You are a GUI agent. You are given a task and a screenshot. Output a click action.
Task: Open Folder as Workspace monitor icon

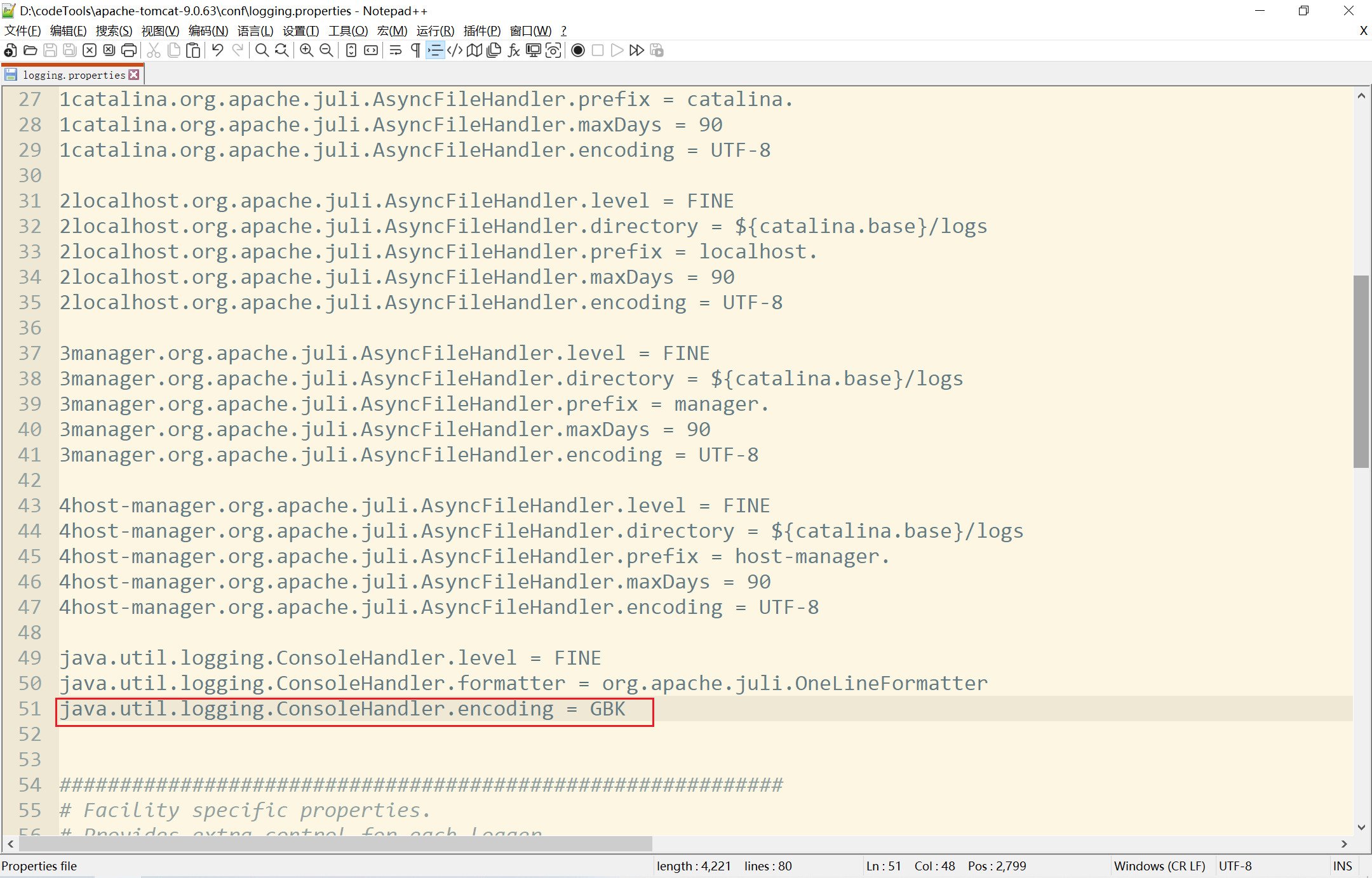pyautogui.click(x=534, y=51)
